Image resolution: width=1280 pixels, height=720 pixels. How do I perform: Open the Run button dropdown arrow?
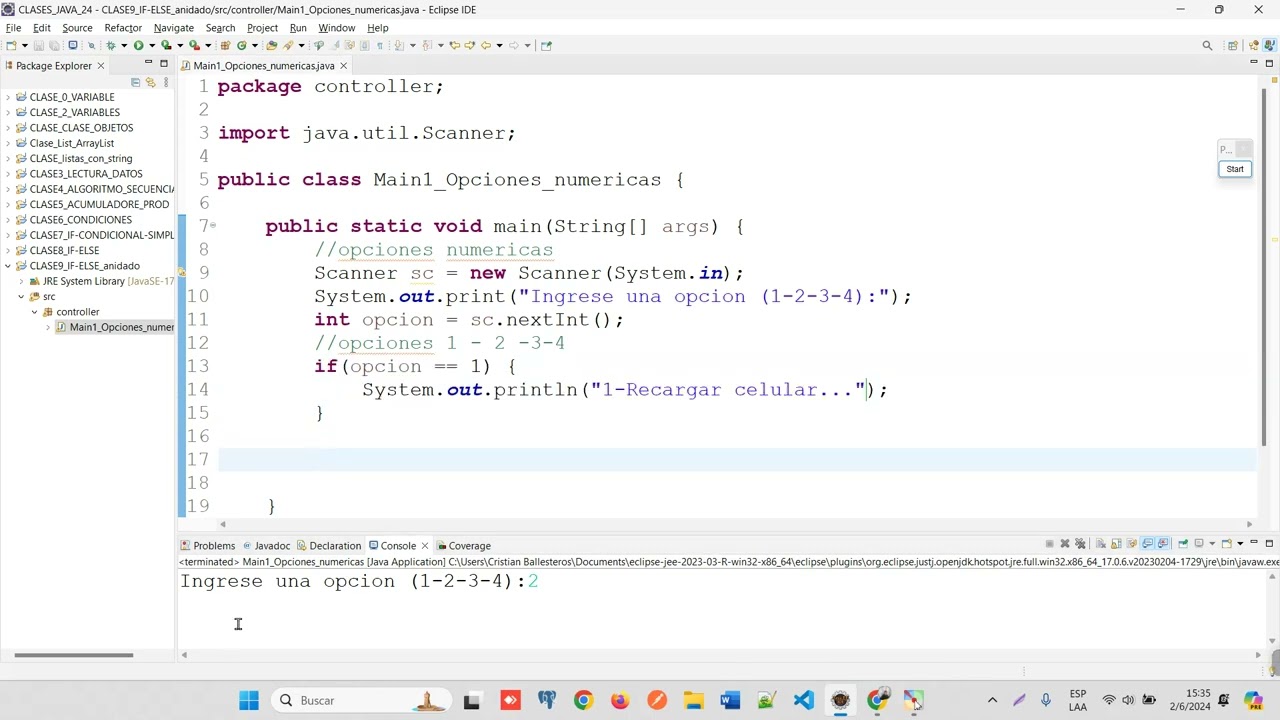pyautogui.click(x=152, y=45)
